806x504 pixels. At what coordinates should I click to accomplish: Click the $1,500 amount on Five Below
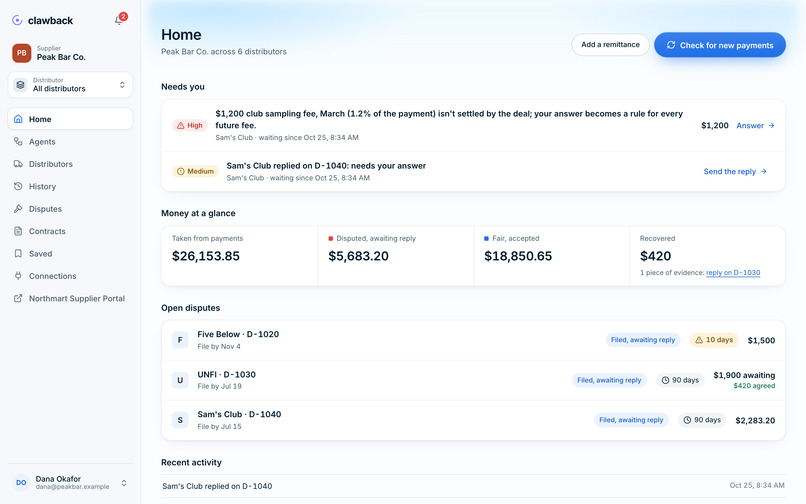click(761, 340)
